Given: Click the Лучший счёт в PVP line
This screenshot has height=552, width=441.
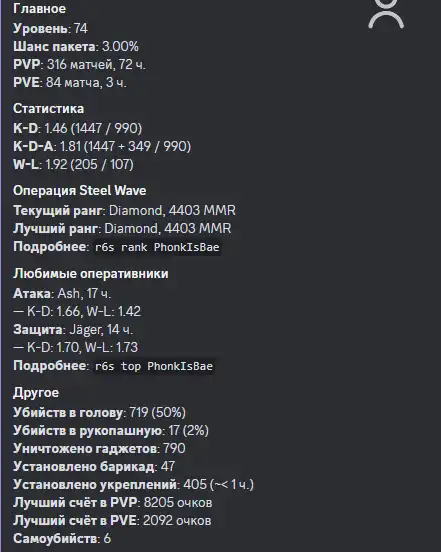Looking at the screenshot, I should (113, 503).
